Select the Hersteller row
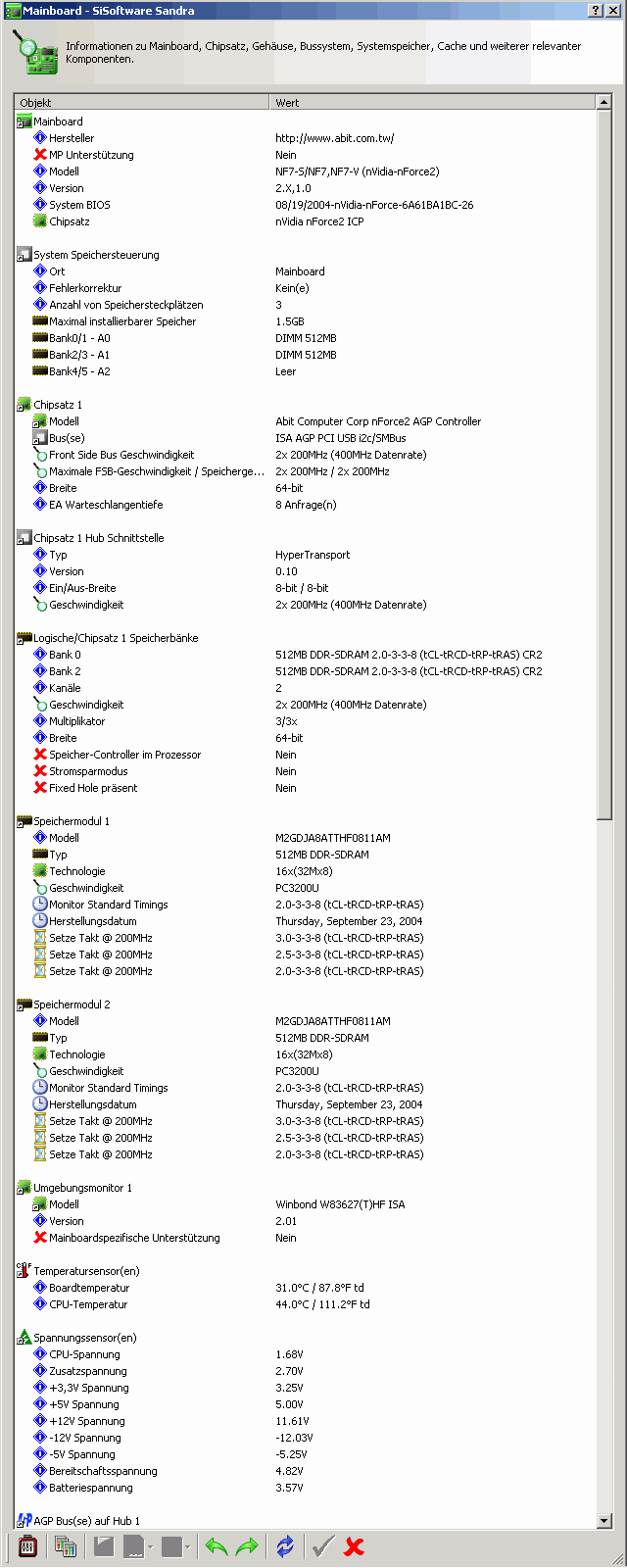 pos(305,138)
